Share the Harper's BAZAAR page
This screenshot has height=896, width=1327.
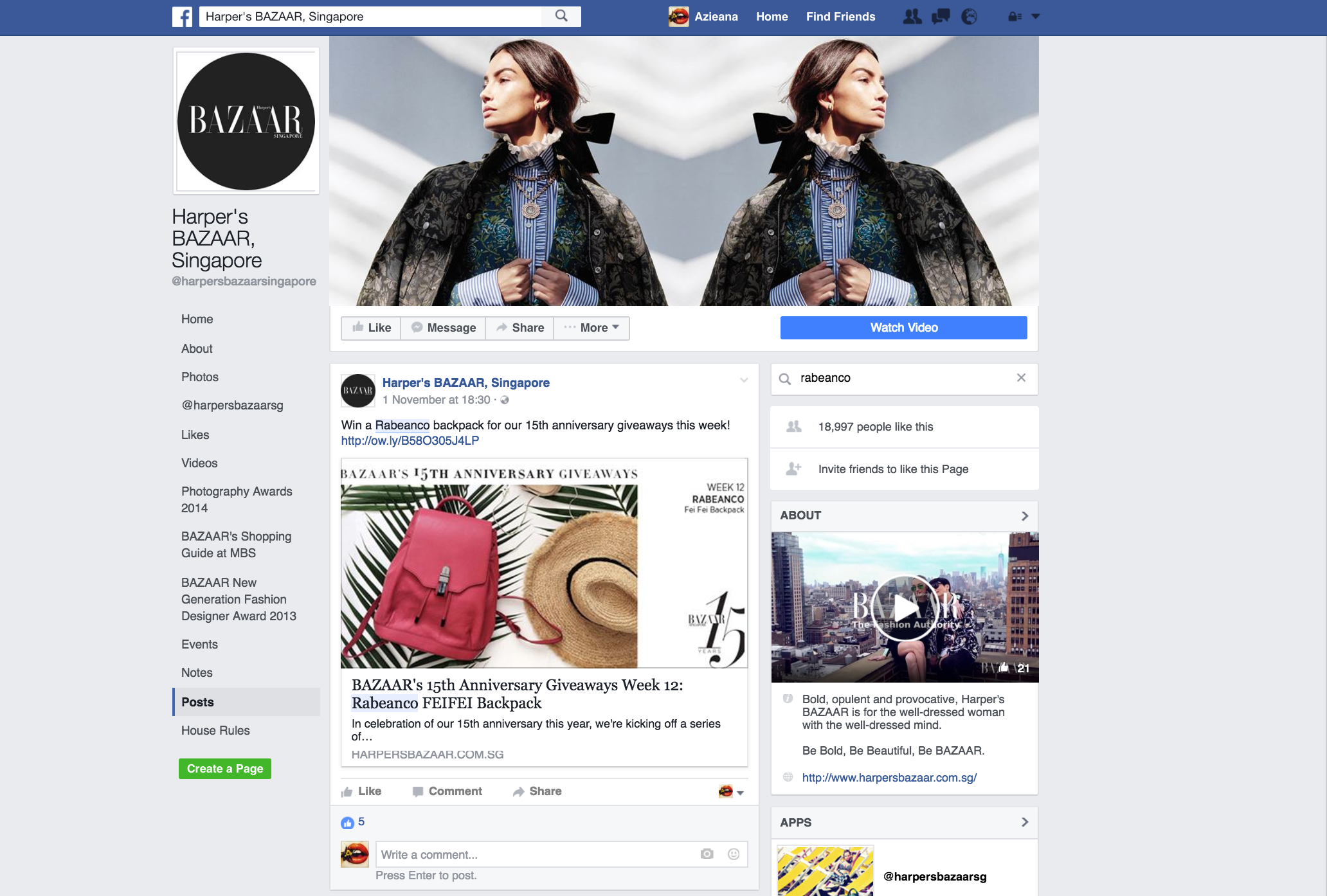(x=519, y=328)
